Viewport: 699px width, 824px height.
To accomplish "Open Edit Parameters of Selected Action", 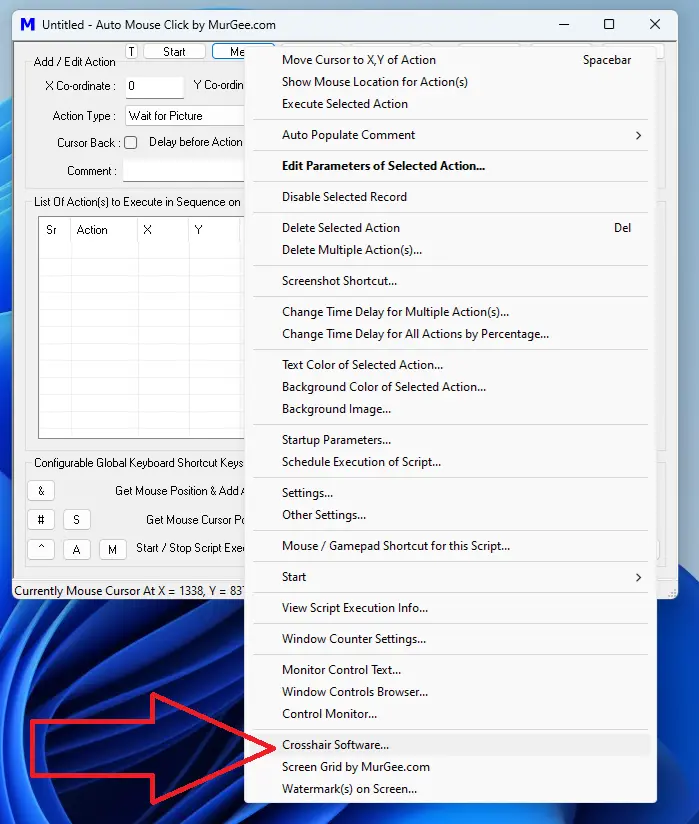I will tap(451, 166).
